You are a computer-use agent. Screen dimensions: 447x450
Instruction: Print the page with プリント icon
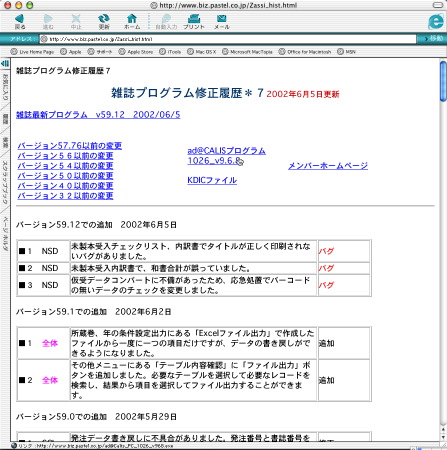click(194, 22)
